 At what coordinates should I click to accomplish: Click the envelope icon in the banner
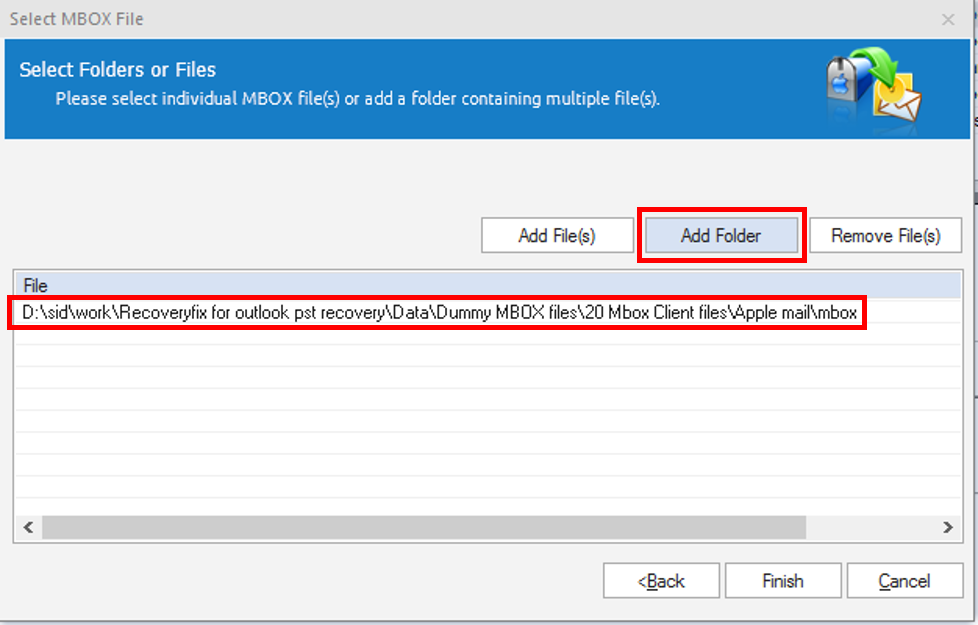click(898, 101)
